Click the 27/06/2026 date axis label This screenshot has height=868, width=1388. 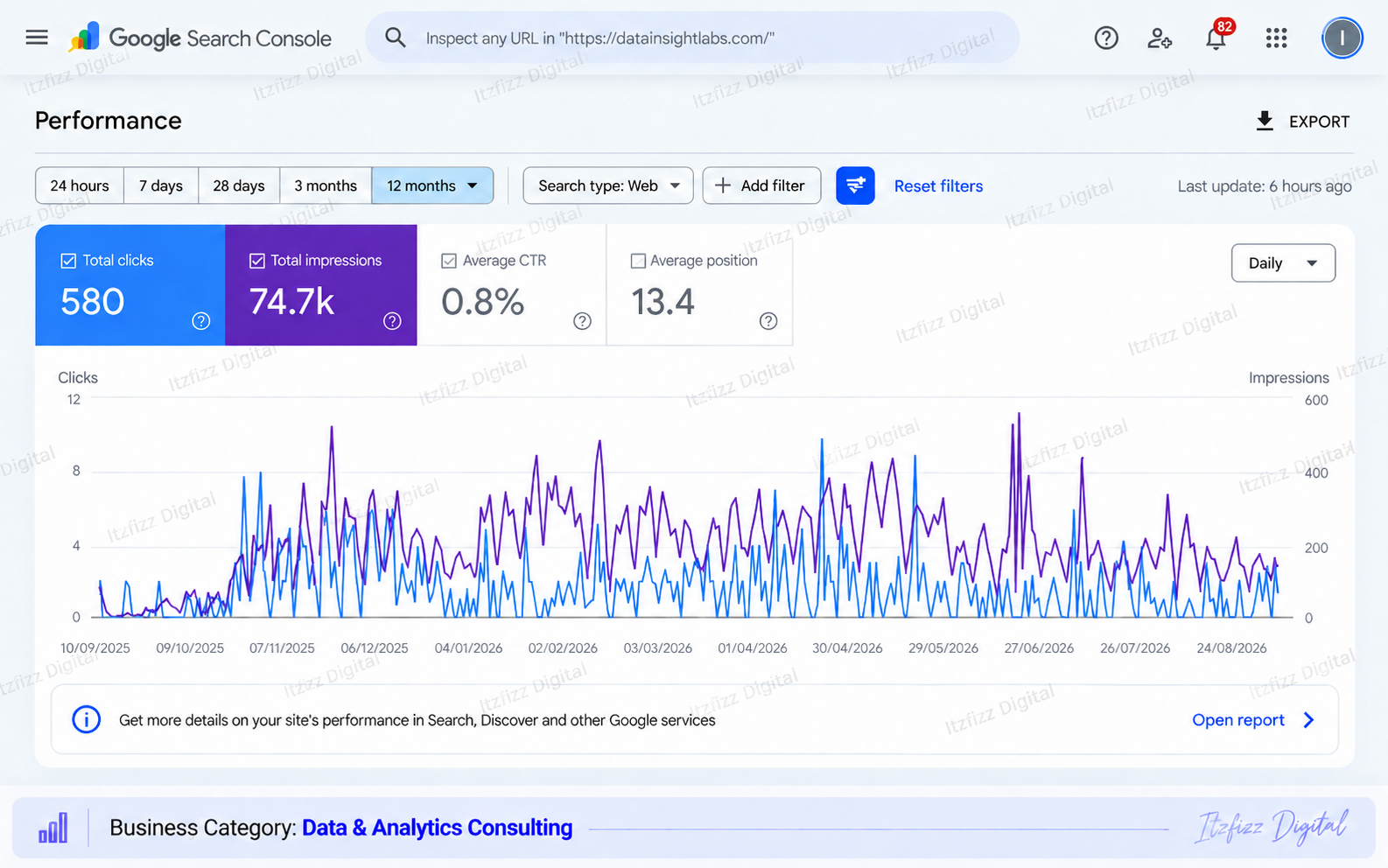click(1039, 648)
